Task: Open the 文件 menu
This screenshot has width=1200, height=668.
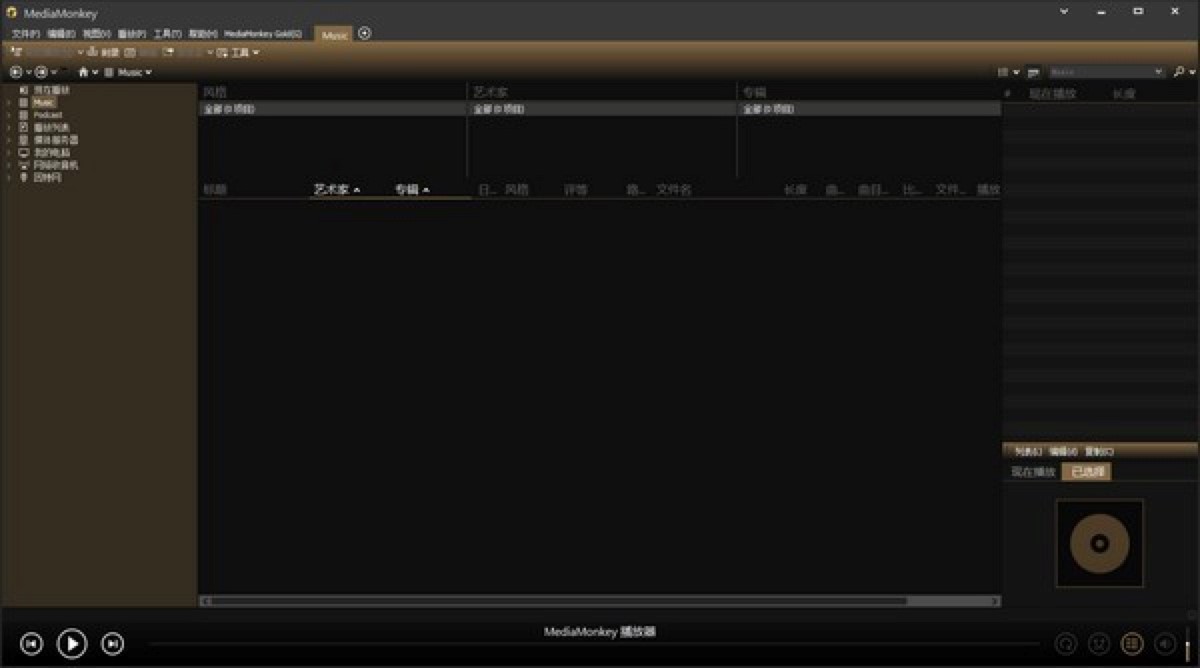Action: (x=26, y=34)
